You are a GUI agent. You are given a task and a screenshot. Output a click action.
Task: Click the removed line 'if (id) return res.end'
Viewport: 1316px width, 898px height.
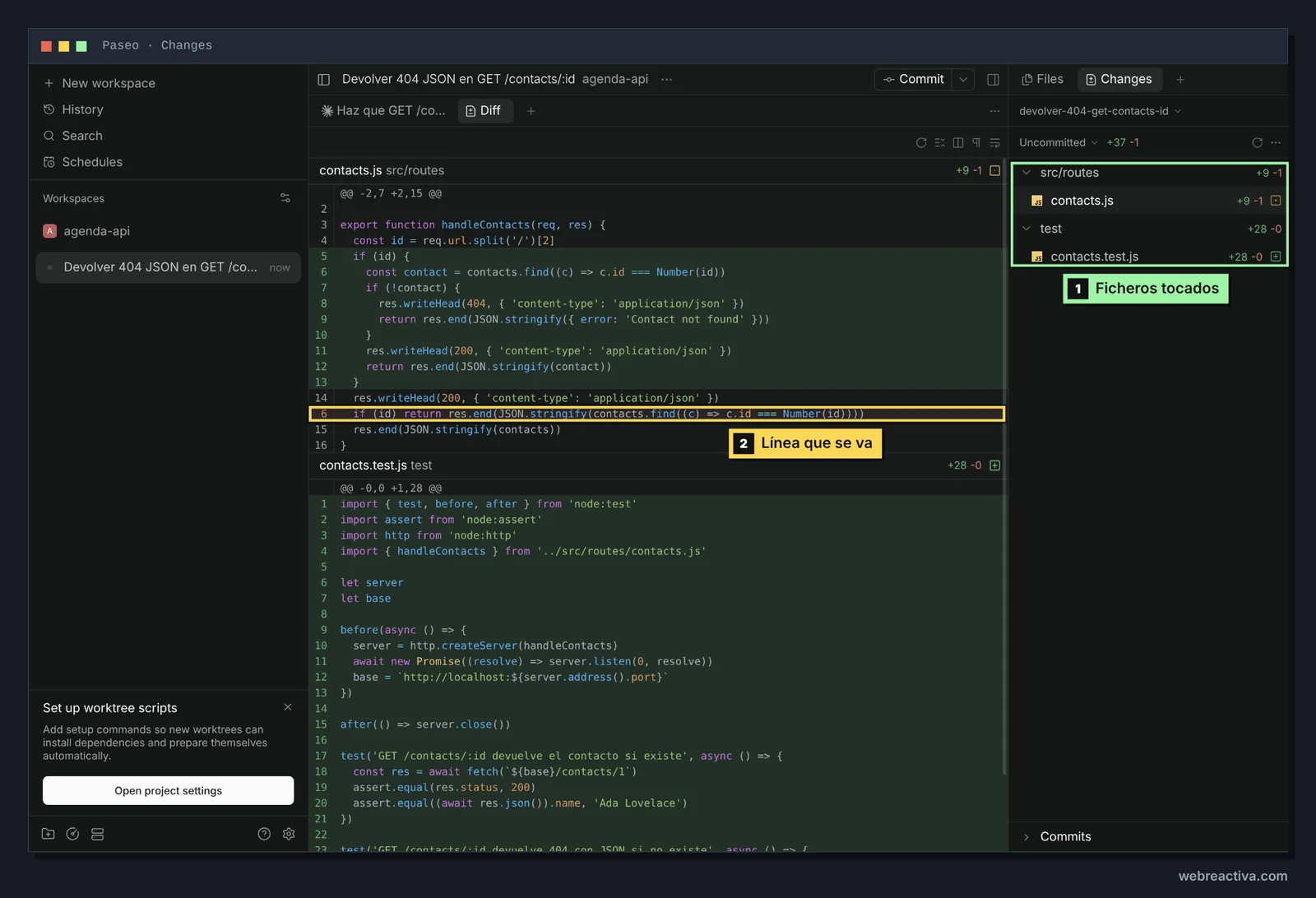656,414
